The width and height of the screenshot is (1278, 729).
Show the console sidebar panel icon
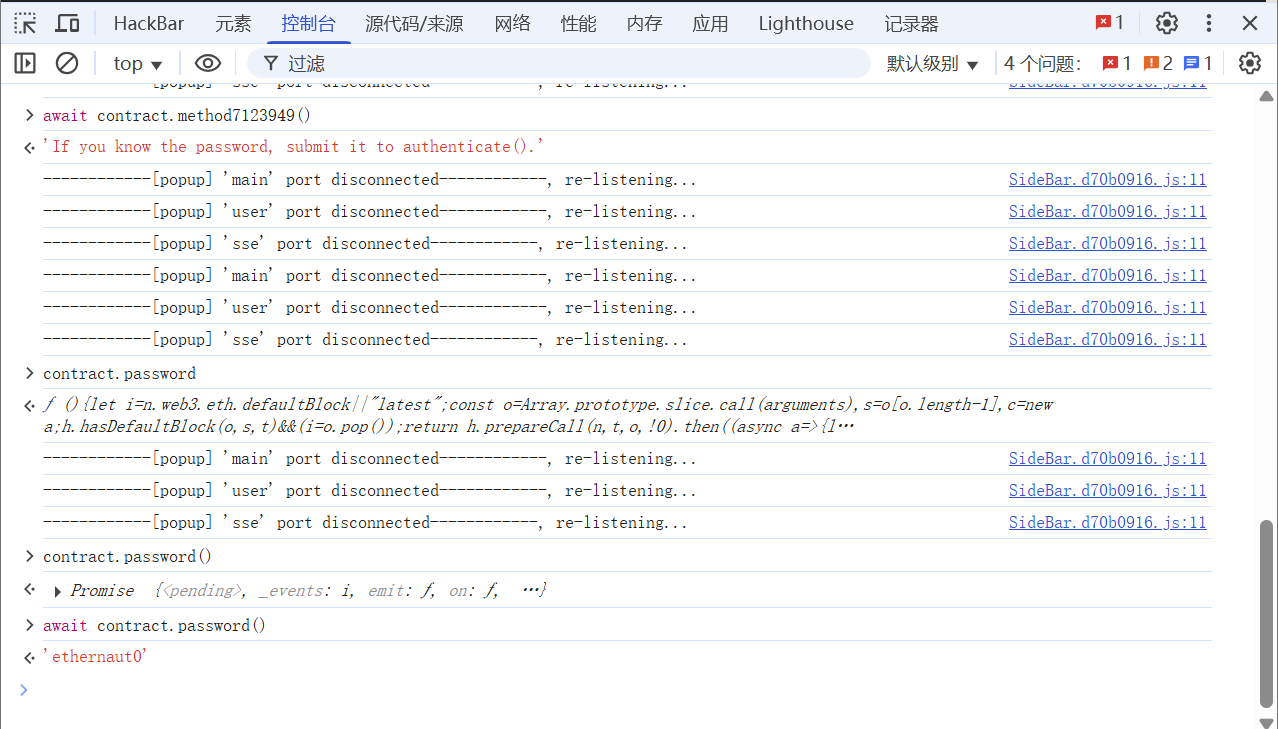point(25,63)
